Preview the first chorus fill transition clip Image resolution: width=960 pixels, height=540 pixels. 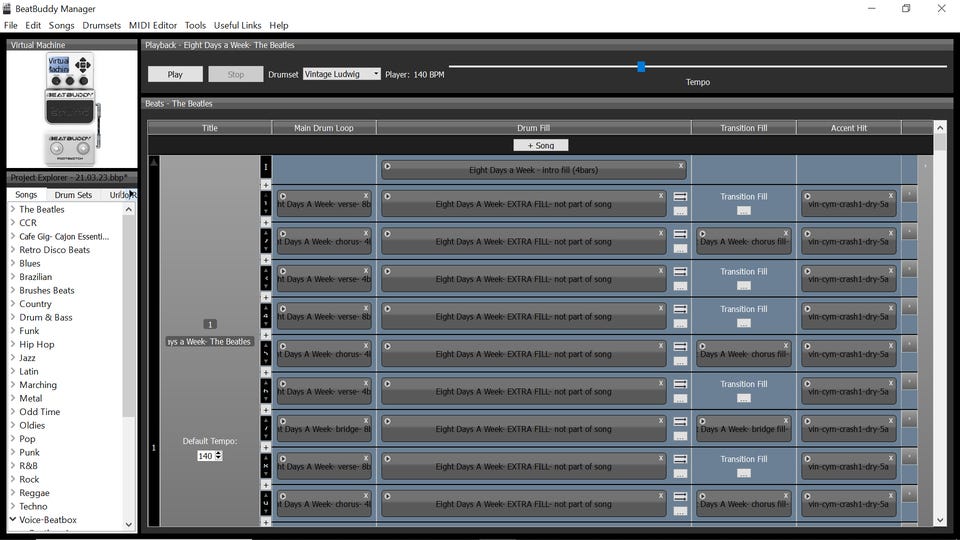click(702, 234)
